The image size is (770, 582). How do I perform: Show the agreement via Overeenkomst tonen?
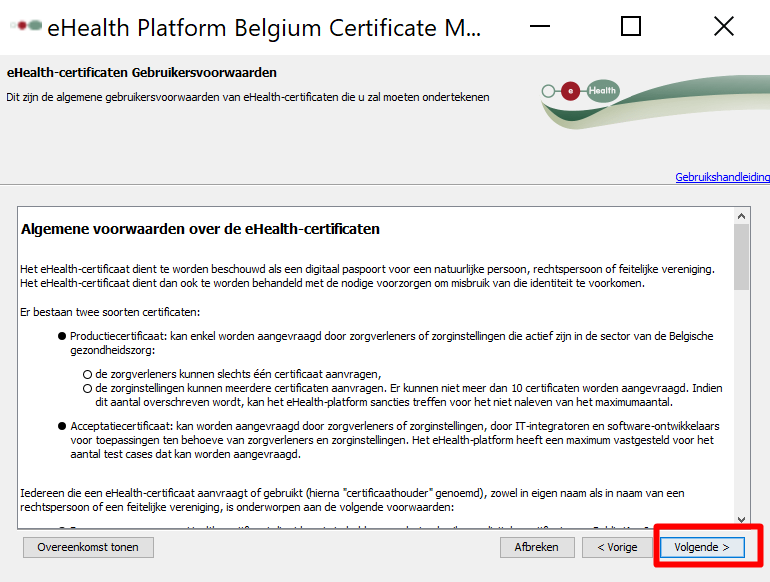pos(88,547)
